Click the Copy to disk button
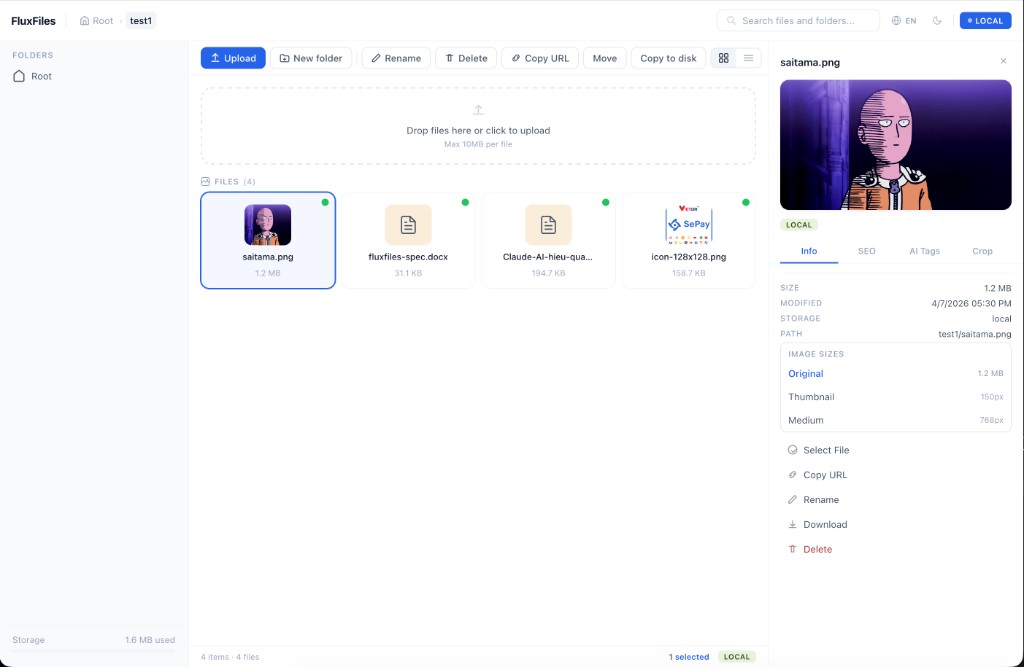The width and height of the screenshot is (1024, 667). [668, 57]
